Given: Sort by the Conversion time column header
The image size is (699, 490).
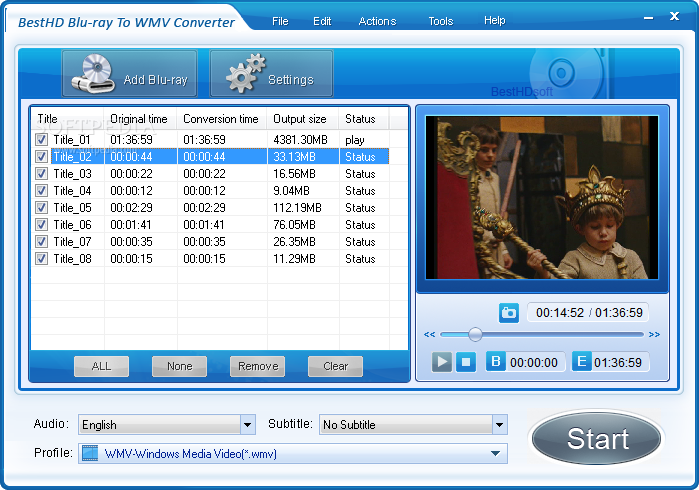Looking at the screenshot, I should tap(222, 119).
